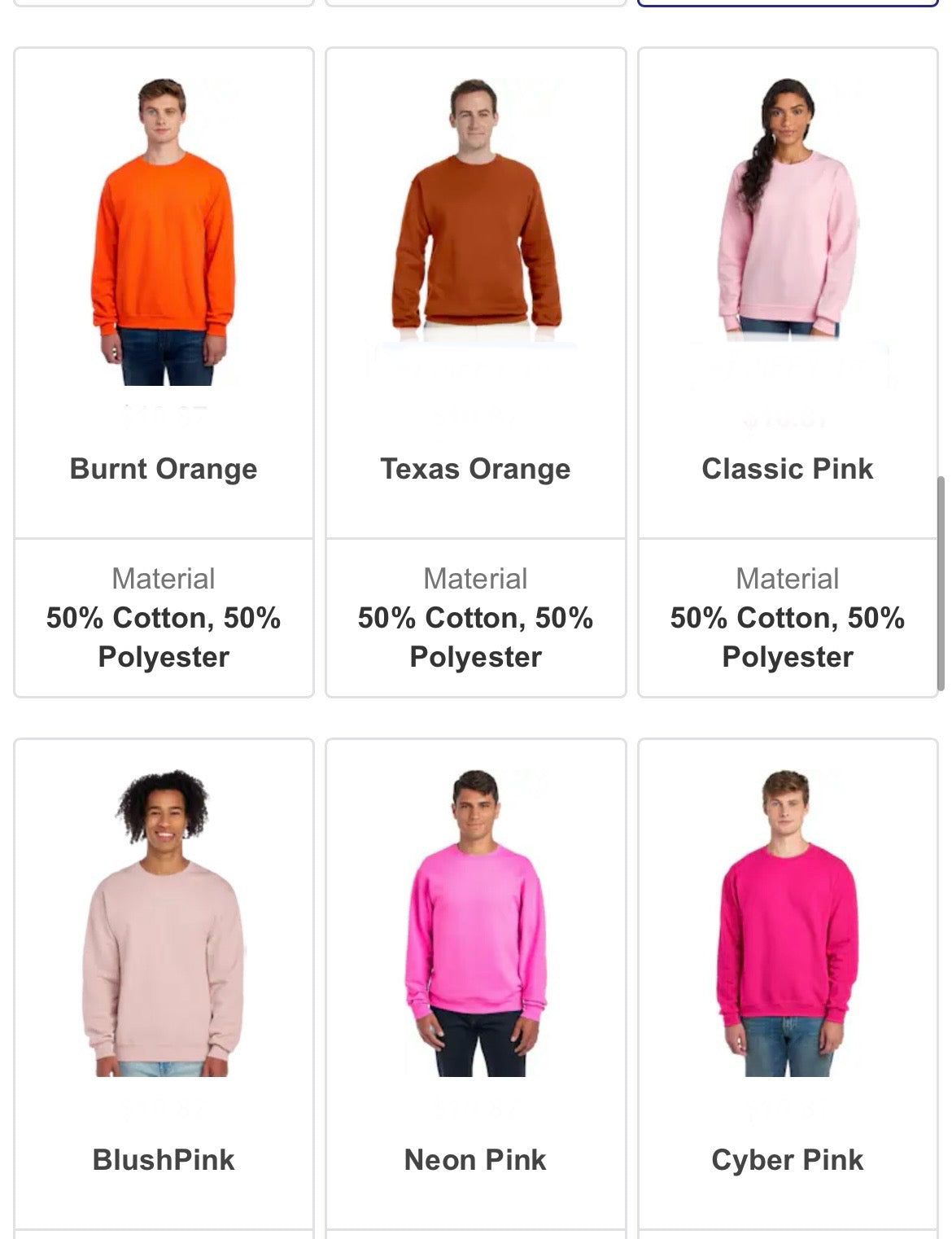Click the highlighted card at top right
The image size is (952, 1239).
(788, 3)
